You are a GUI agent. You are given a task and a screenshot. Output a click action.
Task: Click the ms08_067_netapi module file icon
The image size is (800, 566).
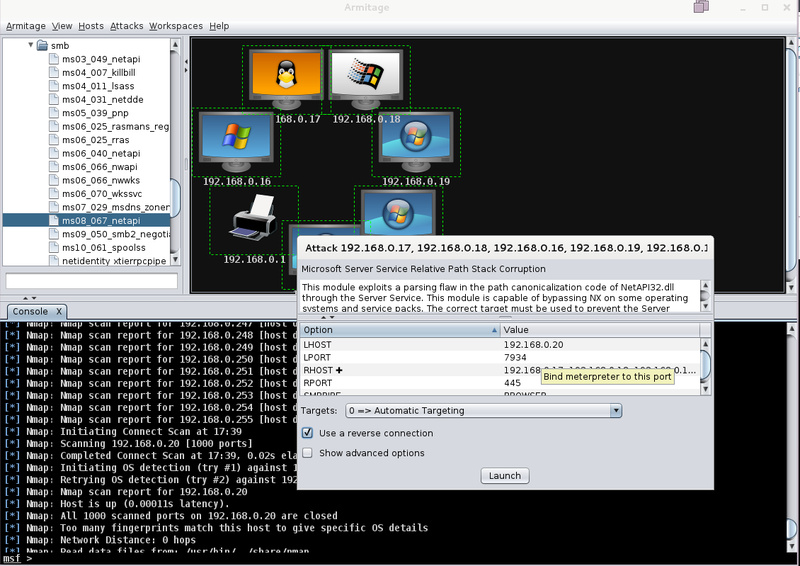point(54,220)
